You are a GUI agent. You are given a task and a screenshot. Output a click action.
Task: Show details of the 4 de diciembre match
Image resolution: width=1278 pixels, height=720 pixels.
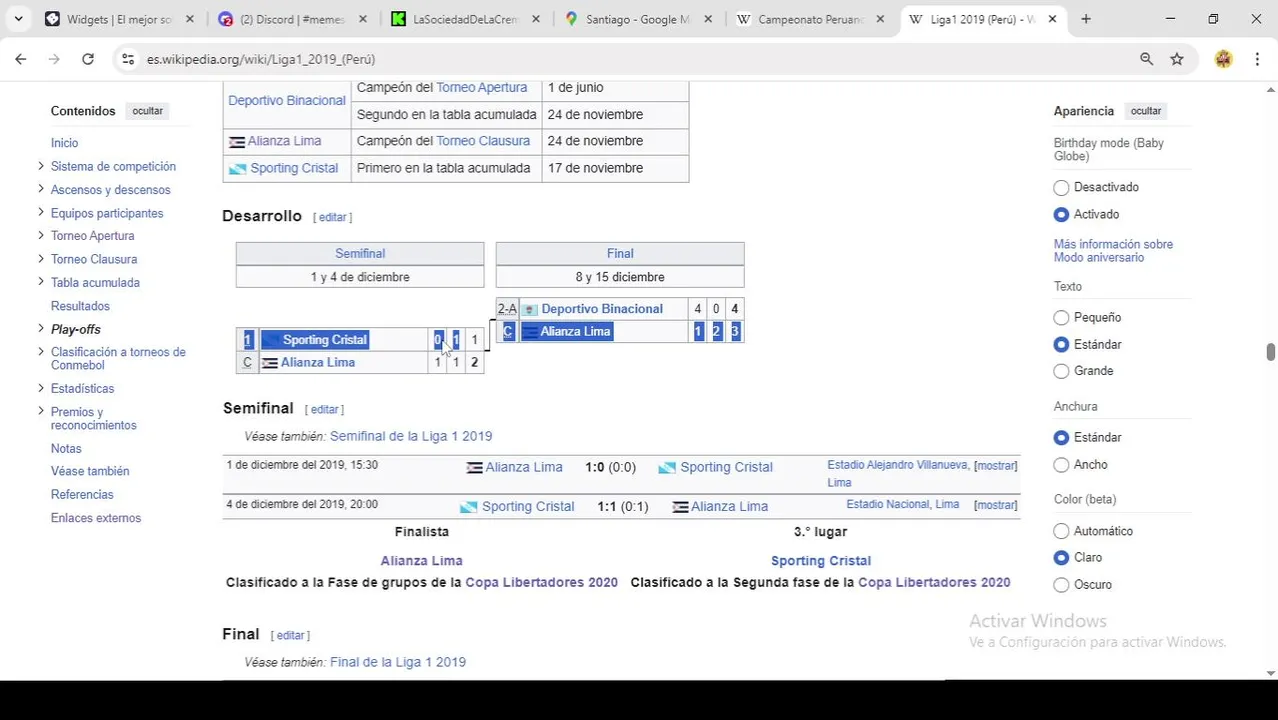tap(996, 505)
